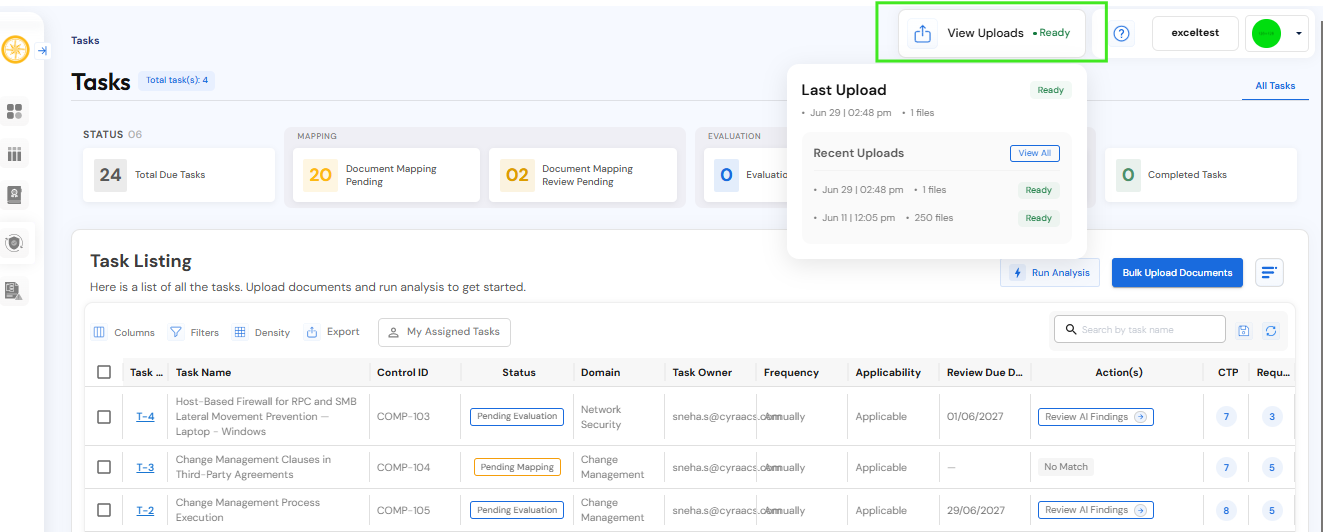Select the Total Due Tasks card
This screenshot has width=1323, height=532.
(179, 175)
